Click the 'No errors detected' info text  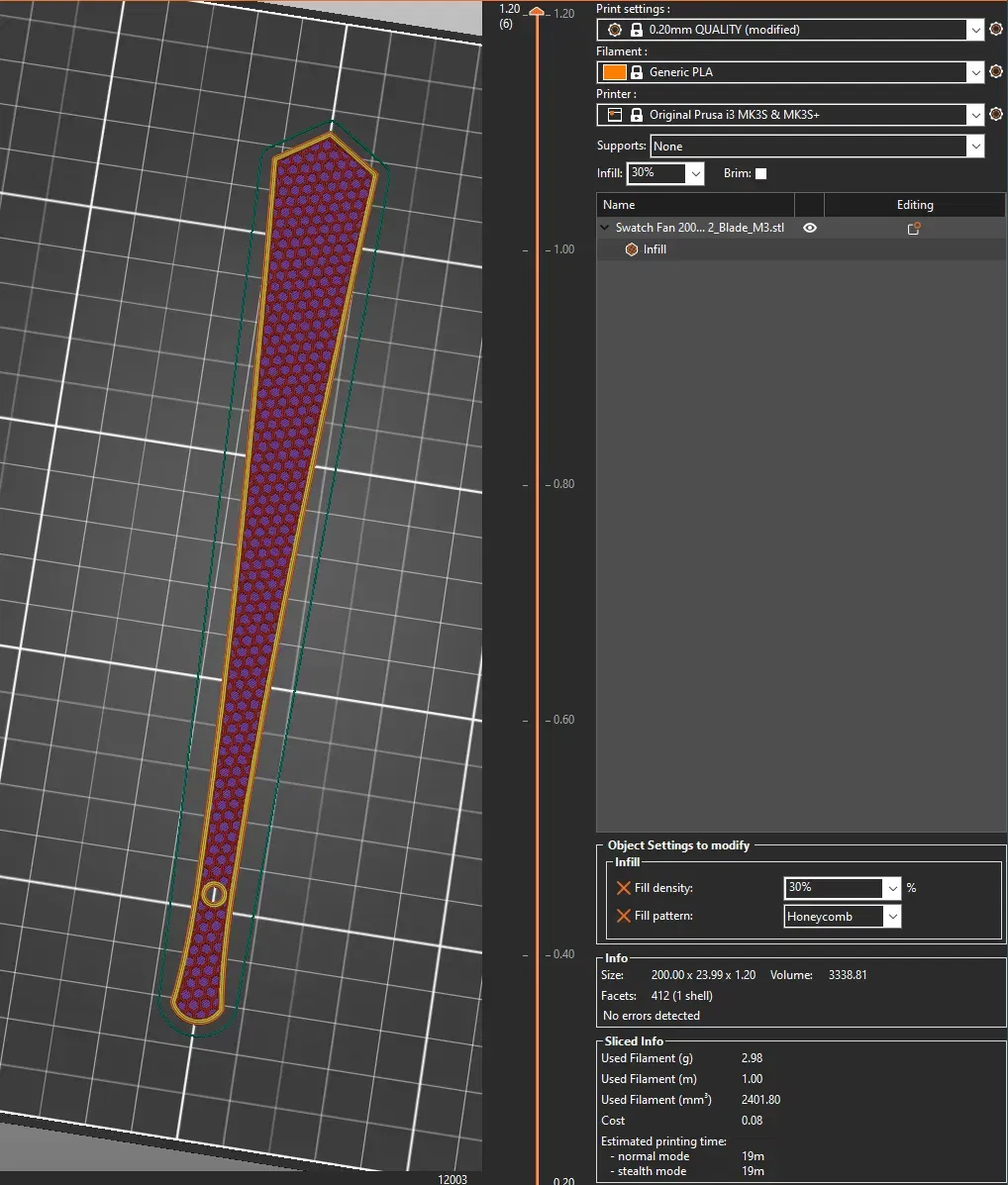(x=651, y=1016)
